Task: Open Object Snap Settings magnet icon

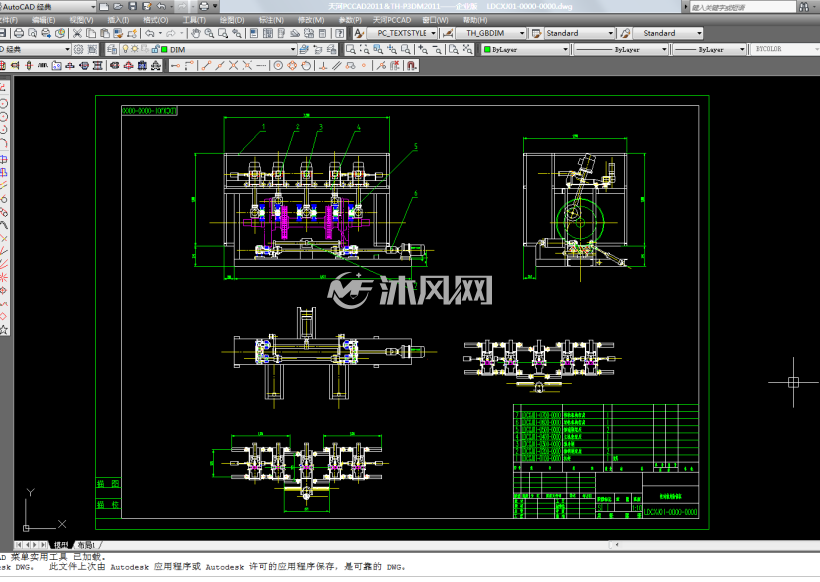Action: tap(412, 66)
